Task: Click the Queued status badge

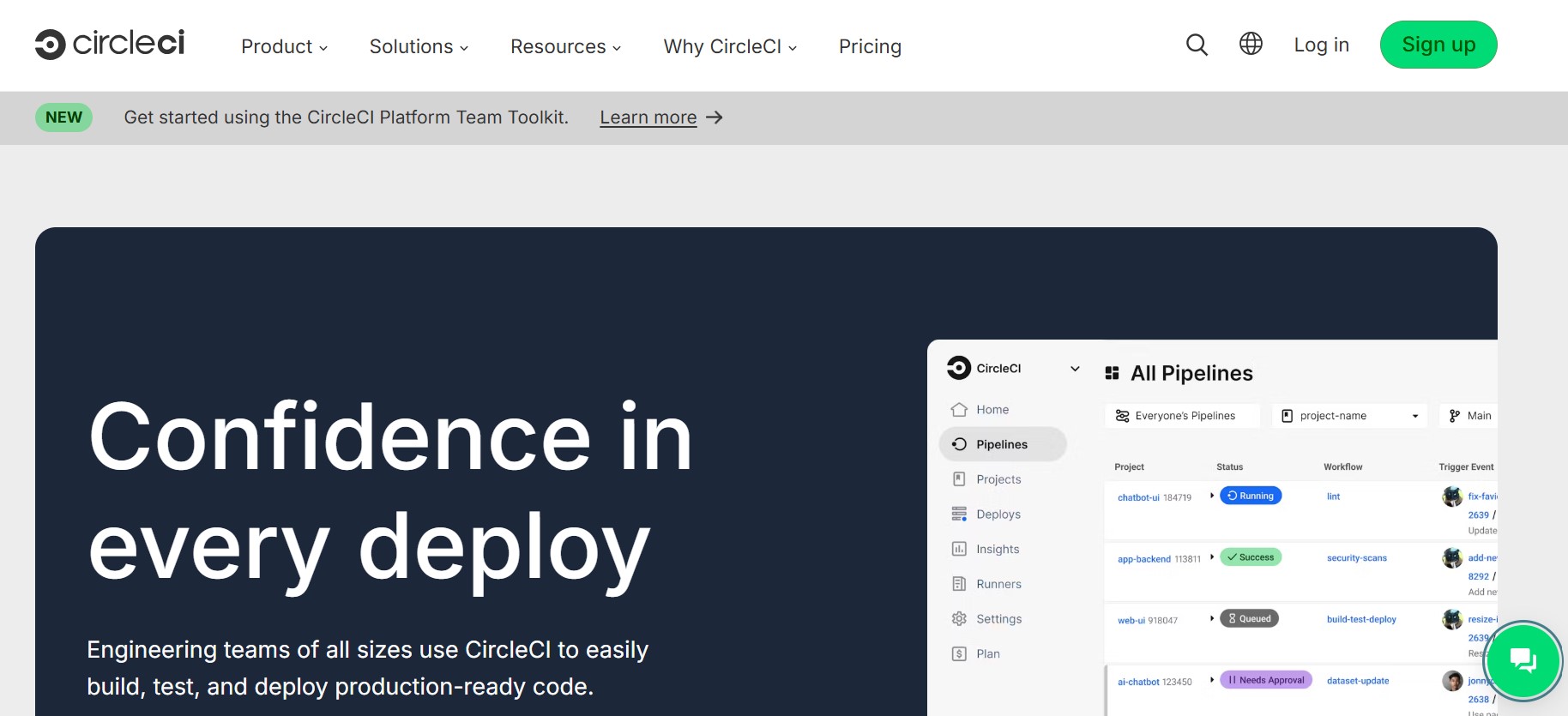Action: 1249,618
